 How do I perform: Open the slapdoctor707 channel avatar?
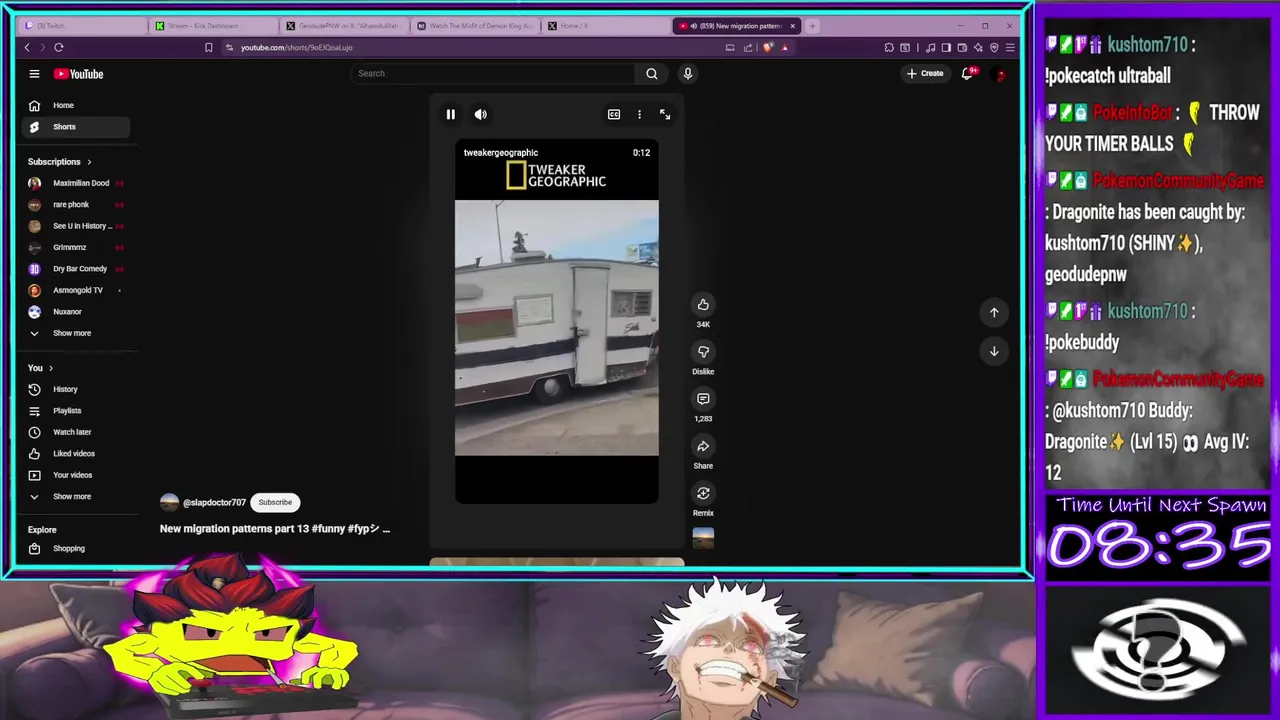(169, 502)
